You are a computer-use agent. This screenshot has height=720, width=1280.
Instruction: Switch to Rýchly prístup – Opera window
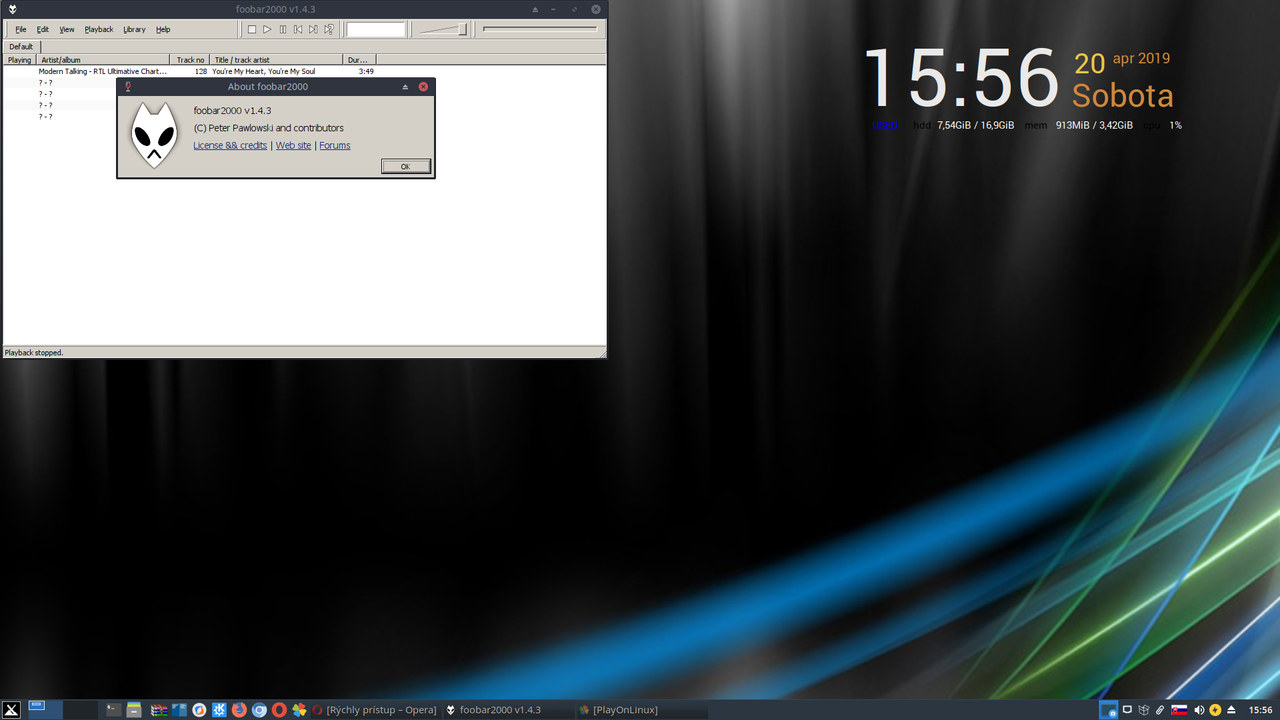(375, 710)
